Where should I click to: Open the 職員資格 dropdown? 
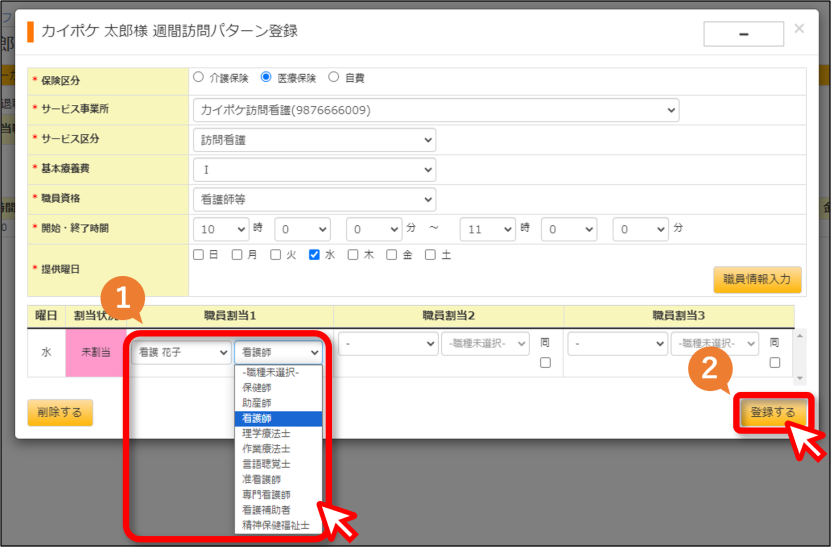coord(314,200)
